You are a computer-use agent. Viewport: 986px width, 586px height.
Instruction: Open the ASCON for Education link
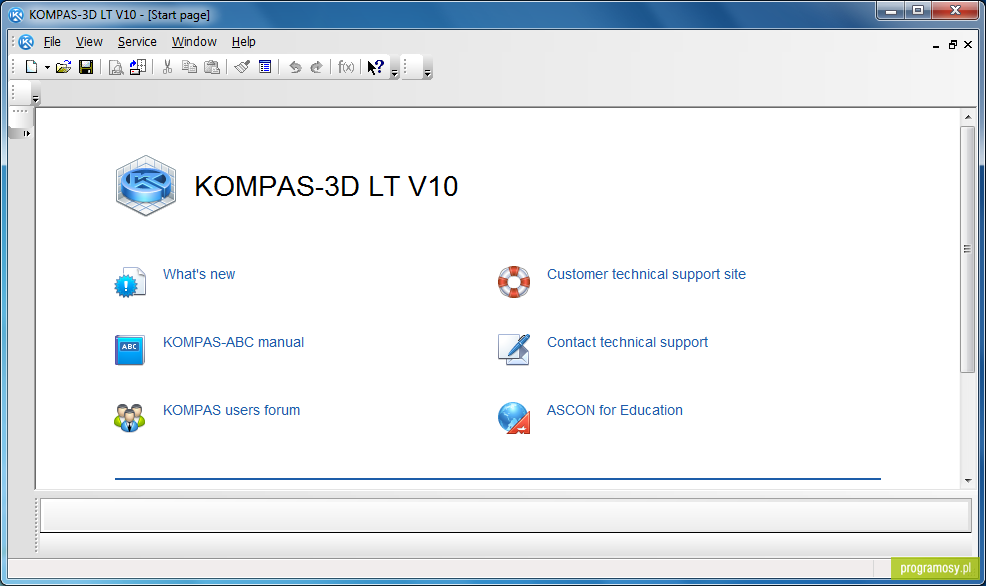pyautogui.click(x=614, y=410)
